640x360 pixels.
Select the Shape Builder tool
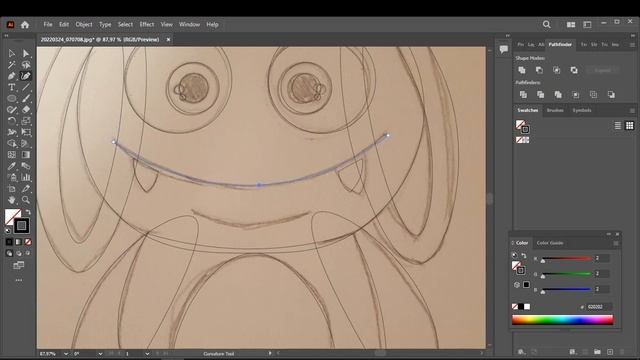(x=11, y=143)
